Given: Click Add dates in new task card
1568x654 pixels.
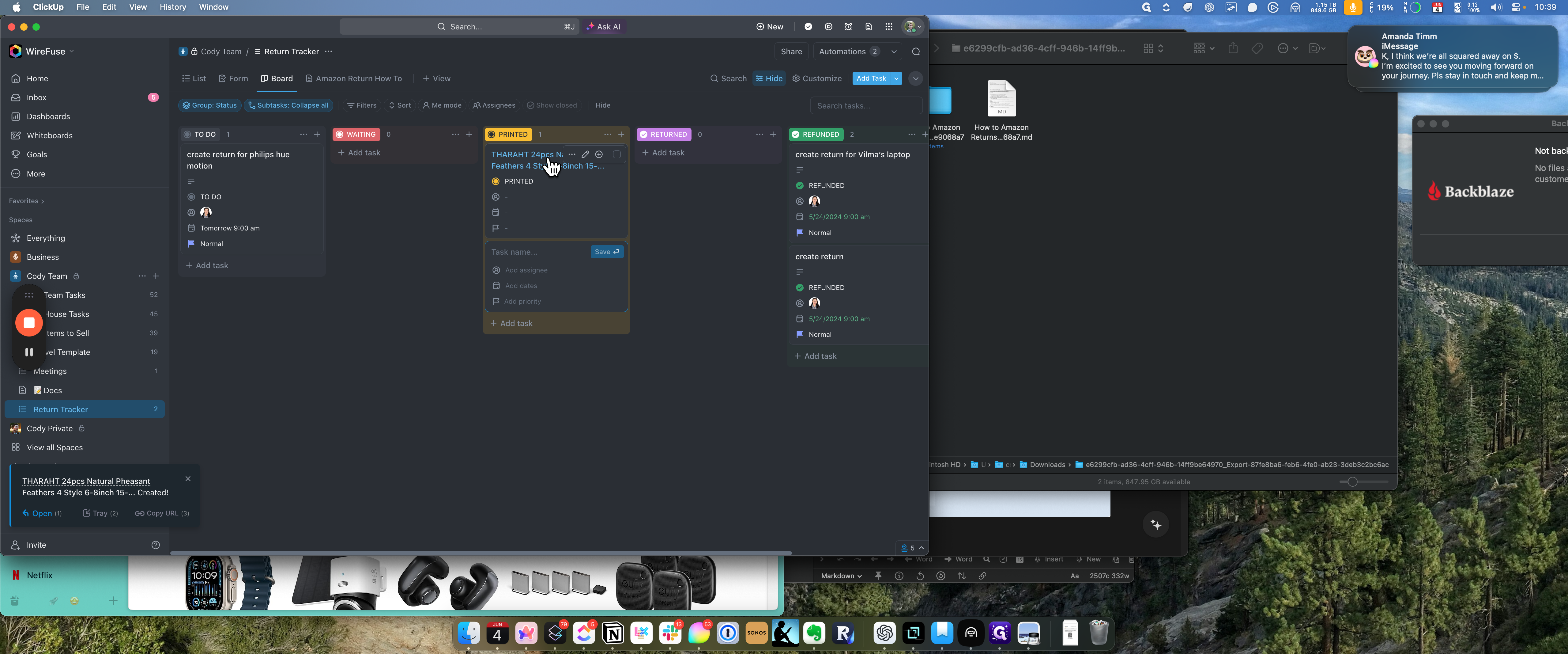Looking at the screenshot, I should pos(514,286).
